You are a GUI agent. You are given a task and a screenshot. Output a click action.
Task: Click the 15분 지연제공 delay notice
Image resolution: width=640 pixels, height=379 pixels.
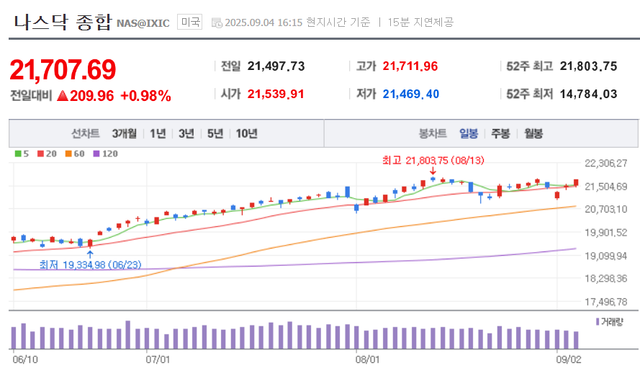(420, 22)
